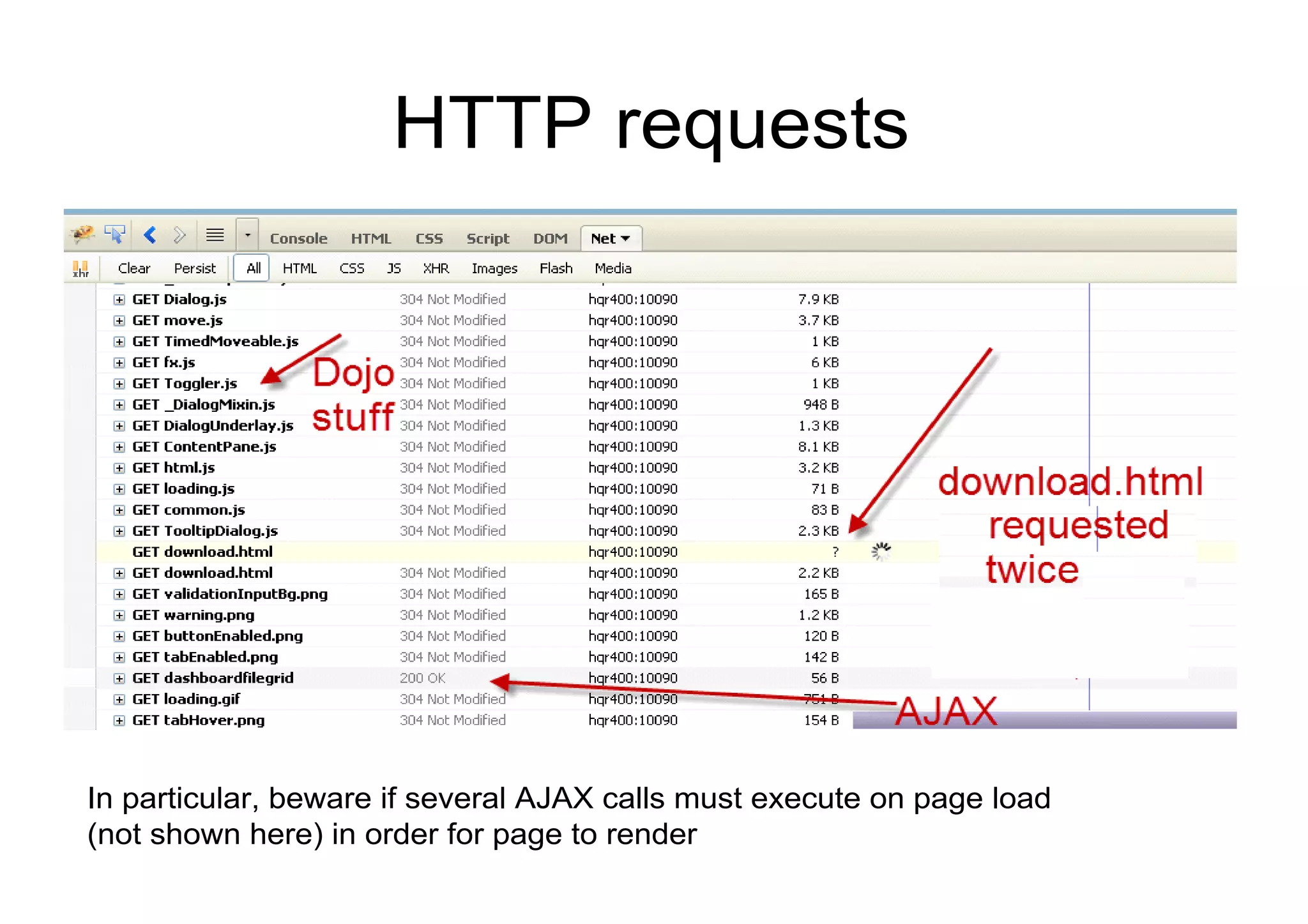
Task: Filter requests by Media
Action: pyautogui.click(x=613, y=269)
